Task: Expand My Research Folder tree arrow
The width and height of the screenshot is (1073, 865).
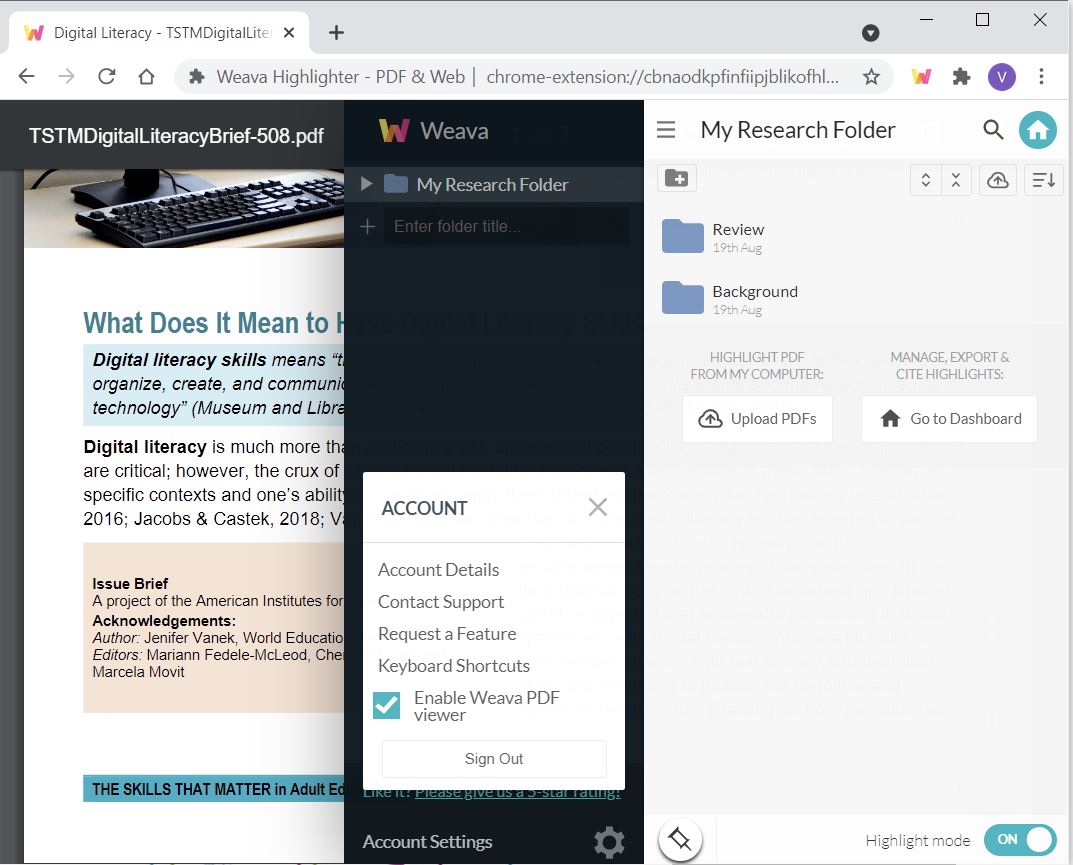Action: [366, 183]
